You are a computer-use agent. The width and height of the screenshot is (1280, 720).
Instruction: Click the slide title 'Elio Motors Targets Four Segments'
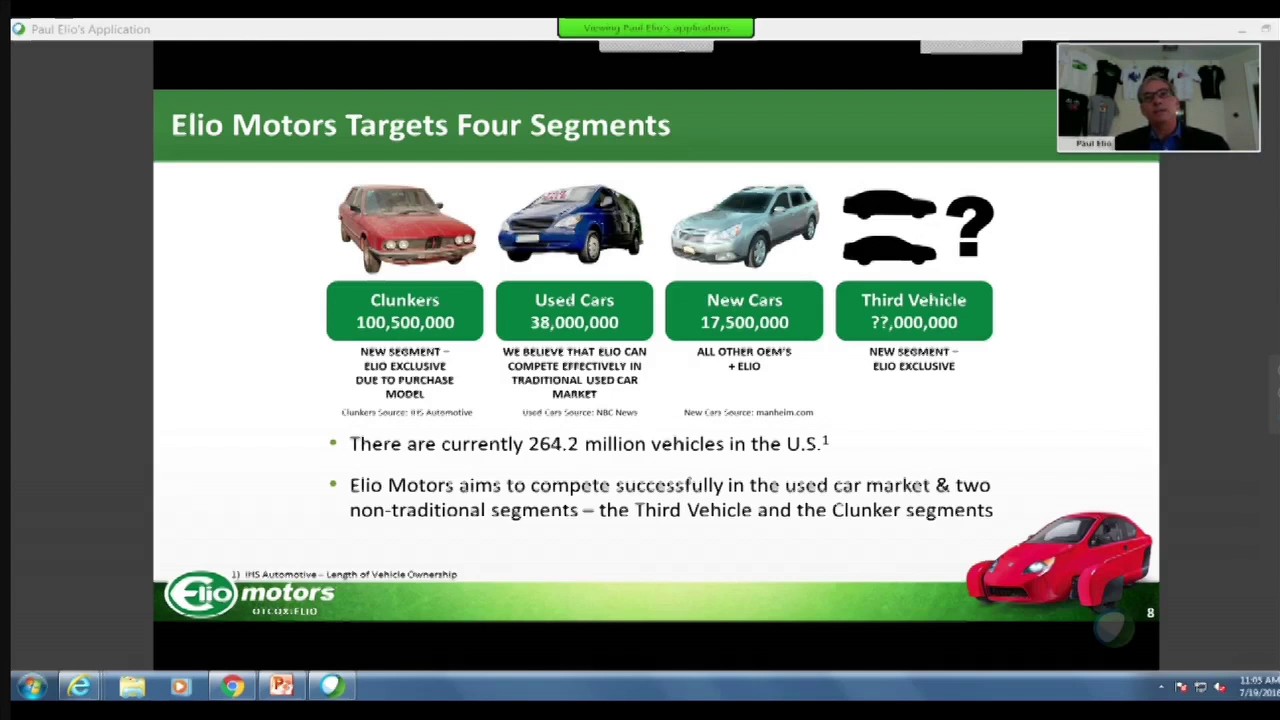(420, 125)
